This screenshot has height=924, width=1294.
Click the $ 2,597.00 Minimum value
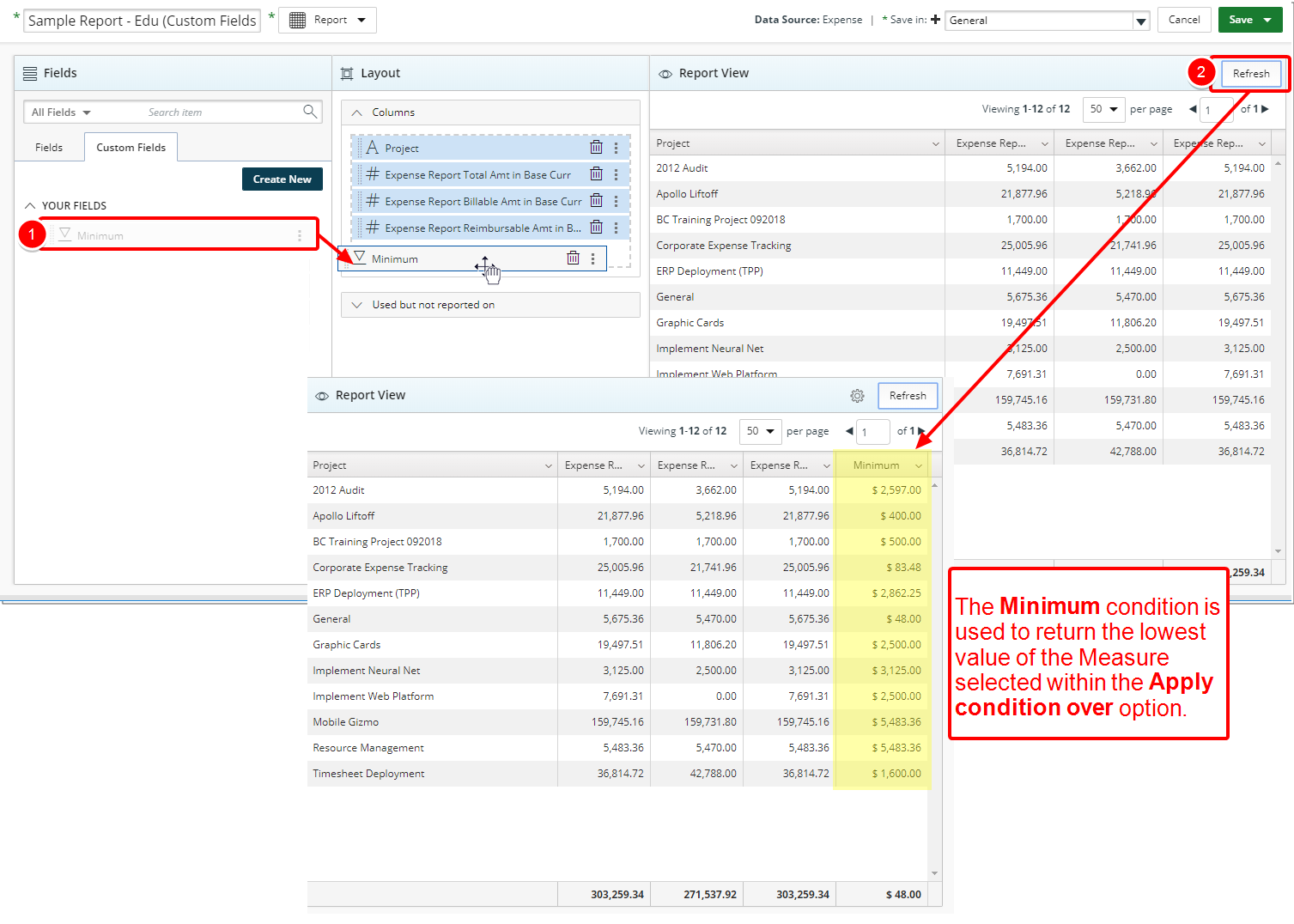pyautogui.click(x=896, y=490)
